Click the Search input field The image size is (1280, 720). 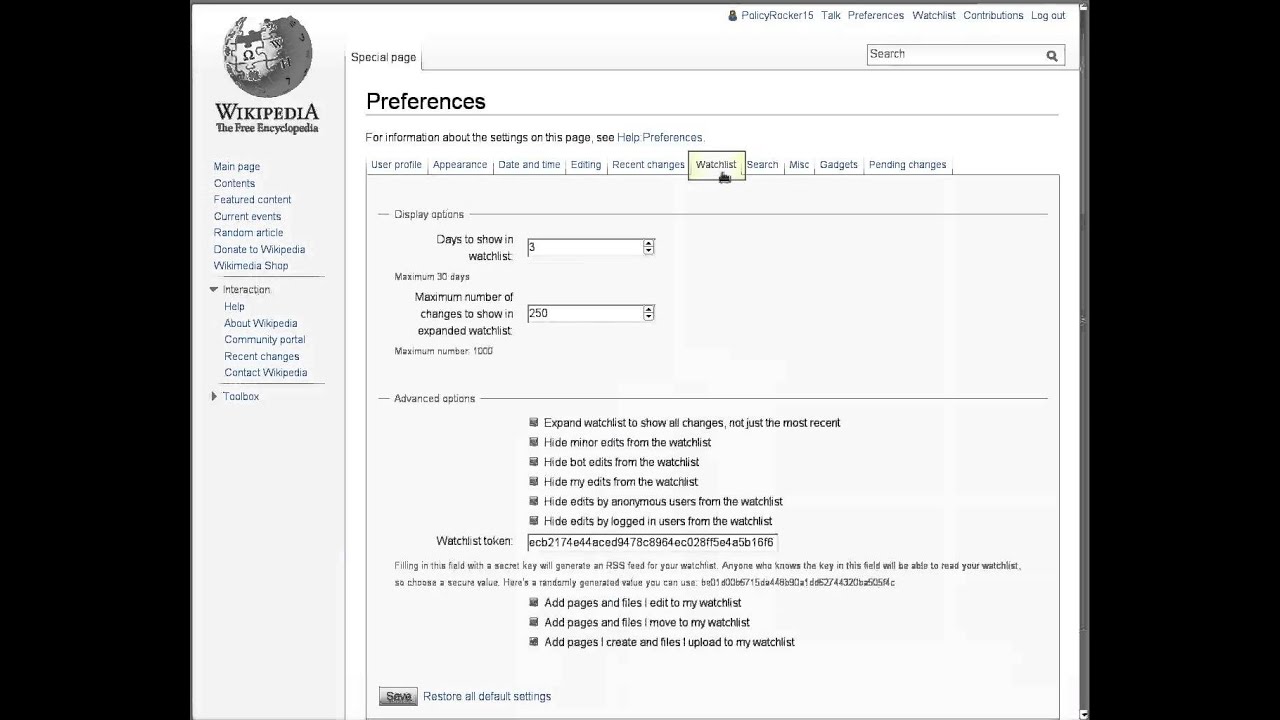(x=955, y=55)
